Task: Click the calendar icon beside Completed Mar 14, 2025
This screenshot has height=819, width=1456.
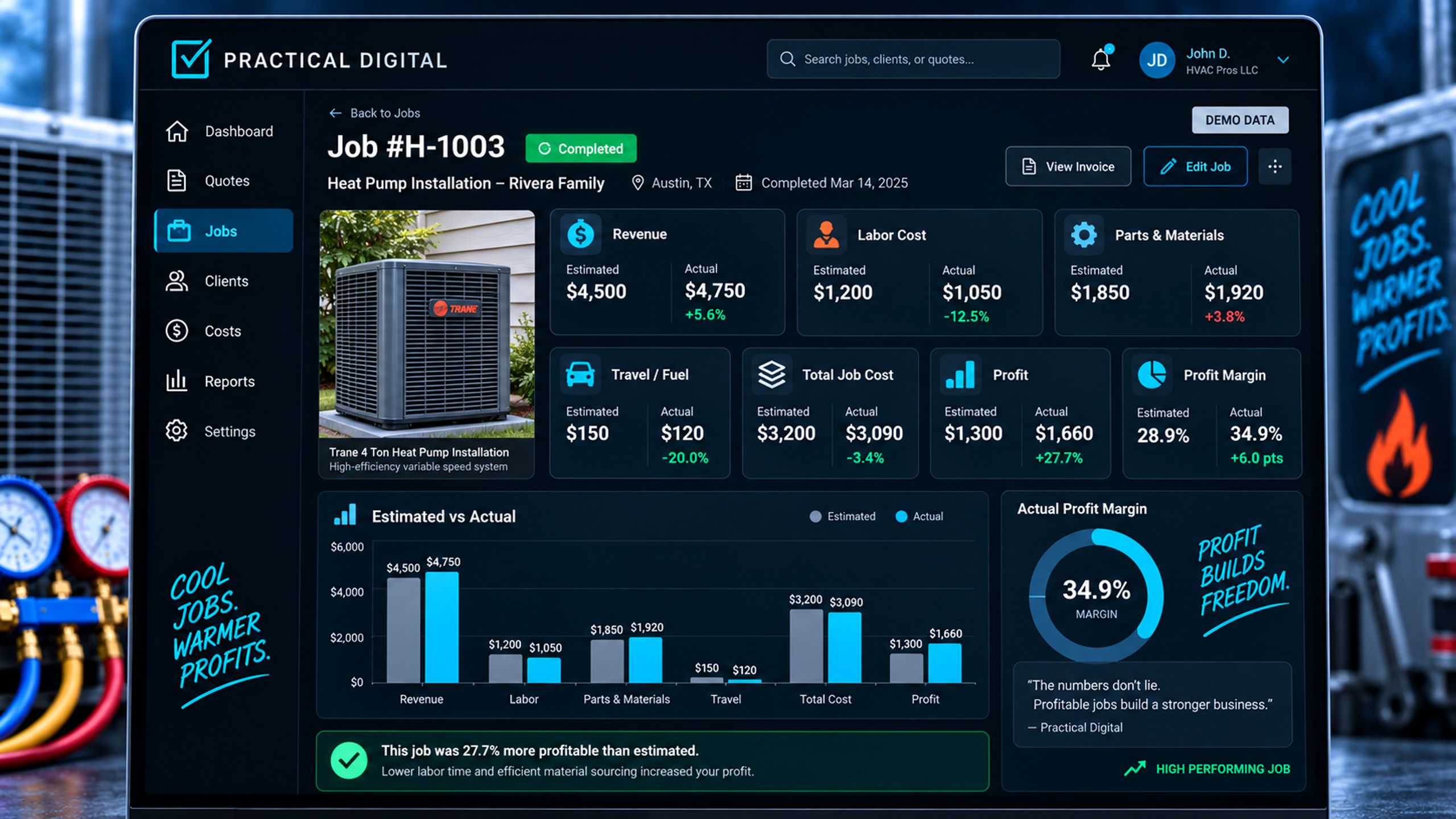Action: (x=743, y=183)
